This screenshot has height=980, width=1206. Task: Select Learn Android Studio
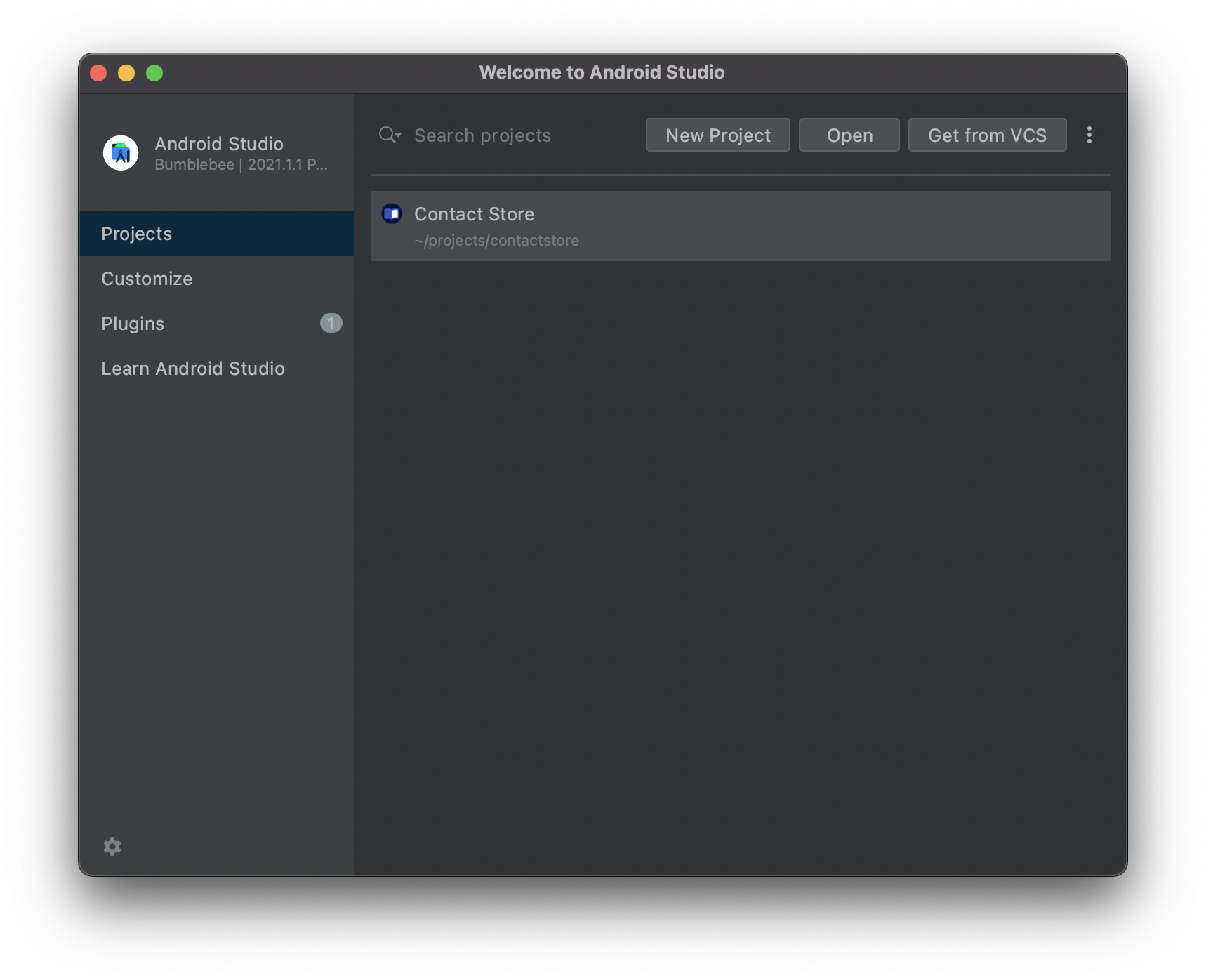click(193, 368)
